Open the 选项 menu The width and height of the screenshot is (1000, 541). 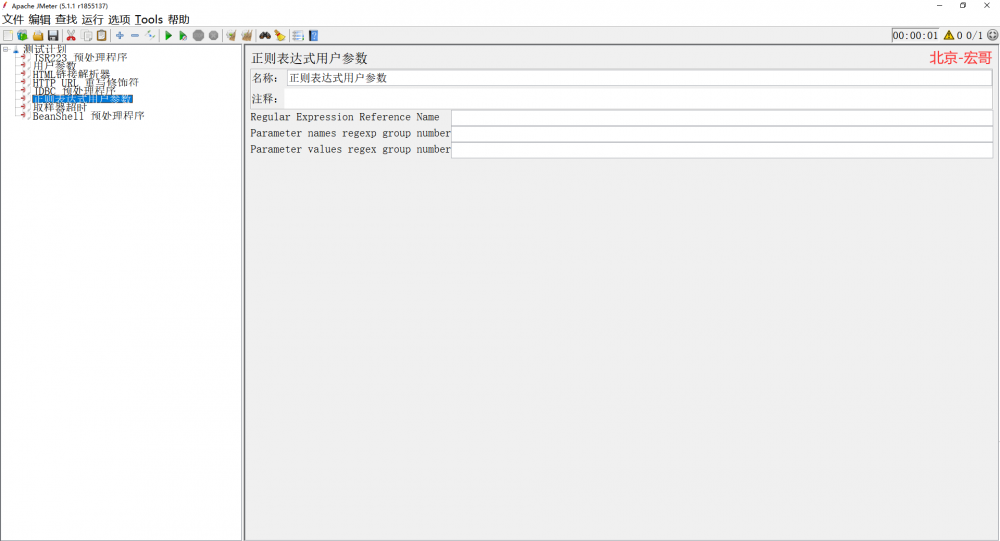[x=119, y=20]
